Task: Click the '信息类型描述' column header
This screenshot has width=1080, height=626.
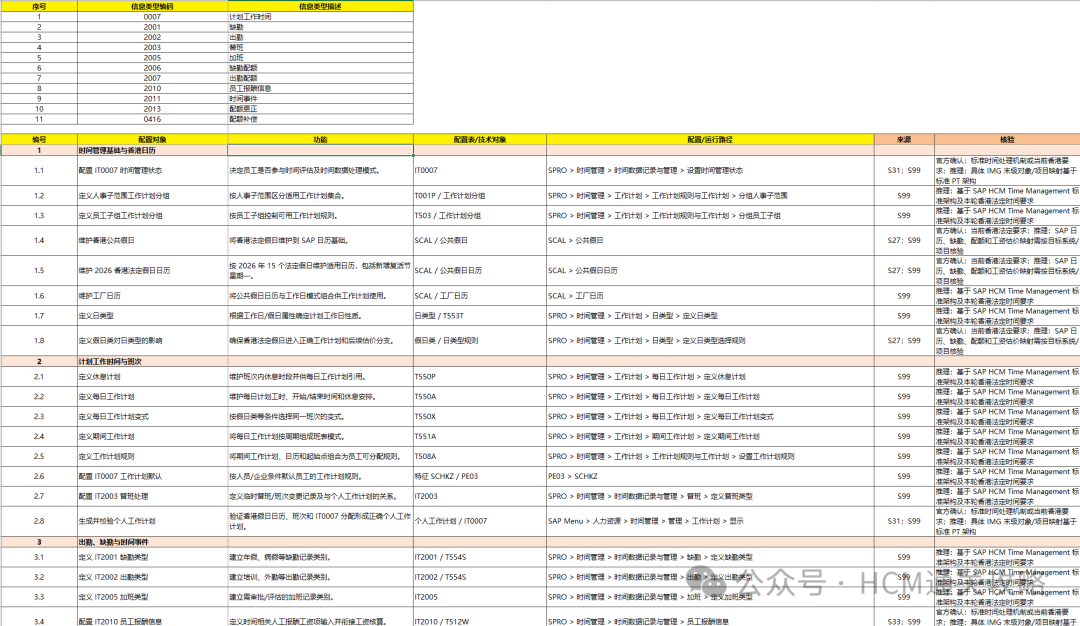Action: coord(320,6)
